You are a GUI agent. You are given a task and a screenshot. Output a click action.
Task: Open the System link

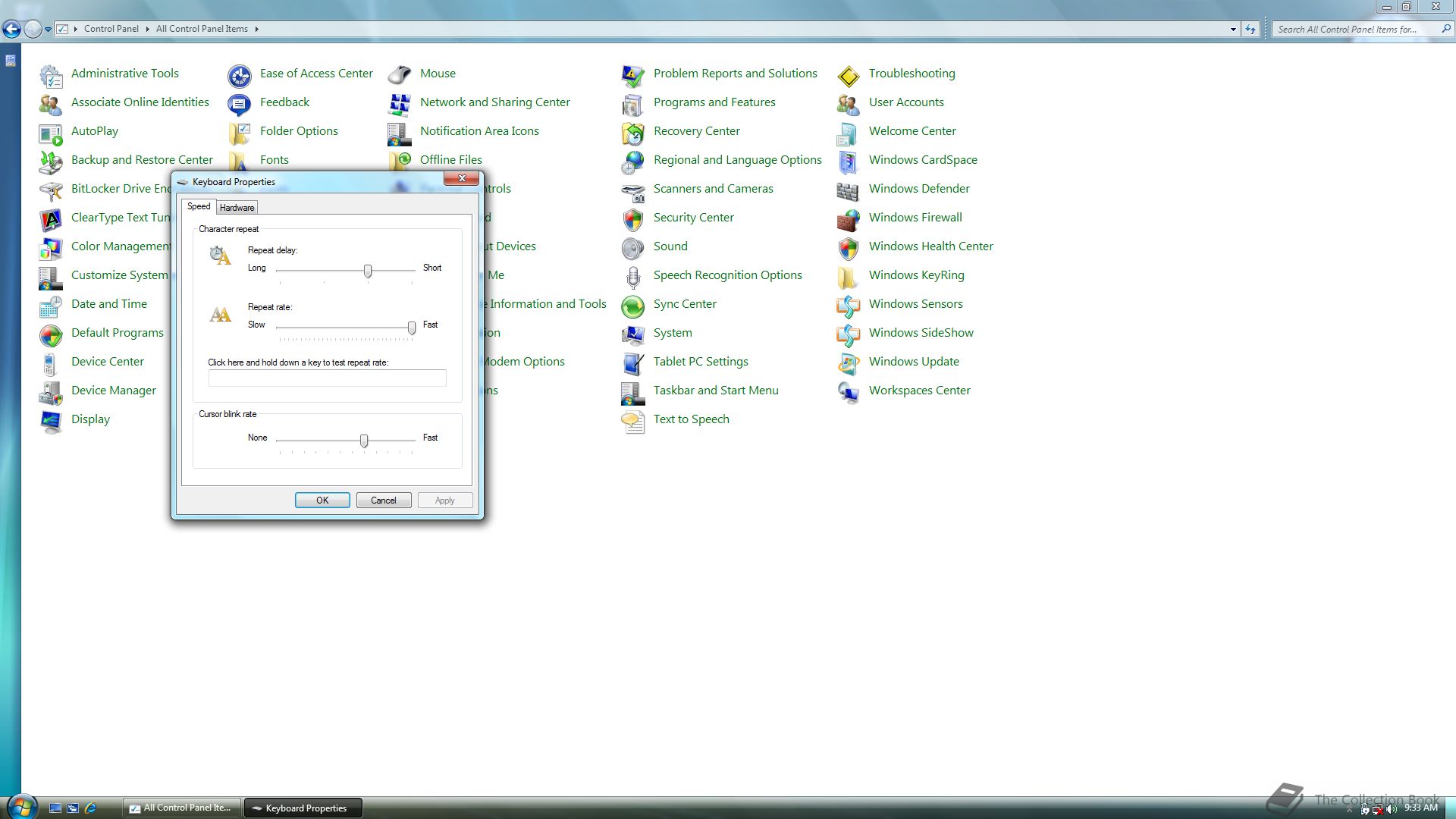coord(673,333)
